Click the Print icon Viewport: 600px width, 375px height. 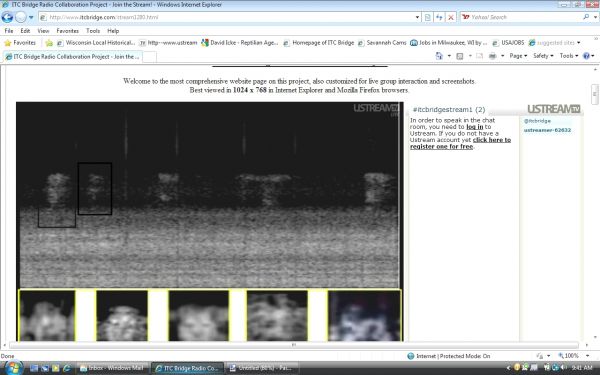click(492, 56)
